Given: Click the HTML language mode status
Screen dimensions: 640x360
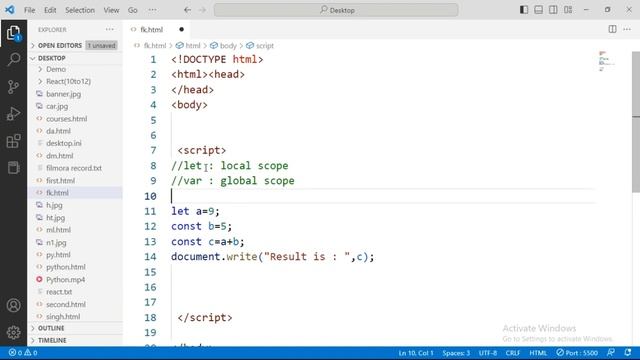Looking at the screenshot, I should tap(538, 353).
